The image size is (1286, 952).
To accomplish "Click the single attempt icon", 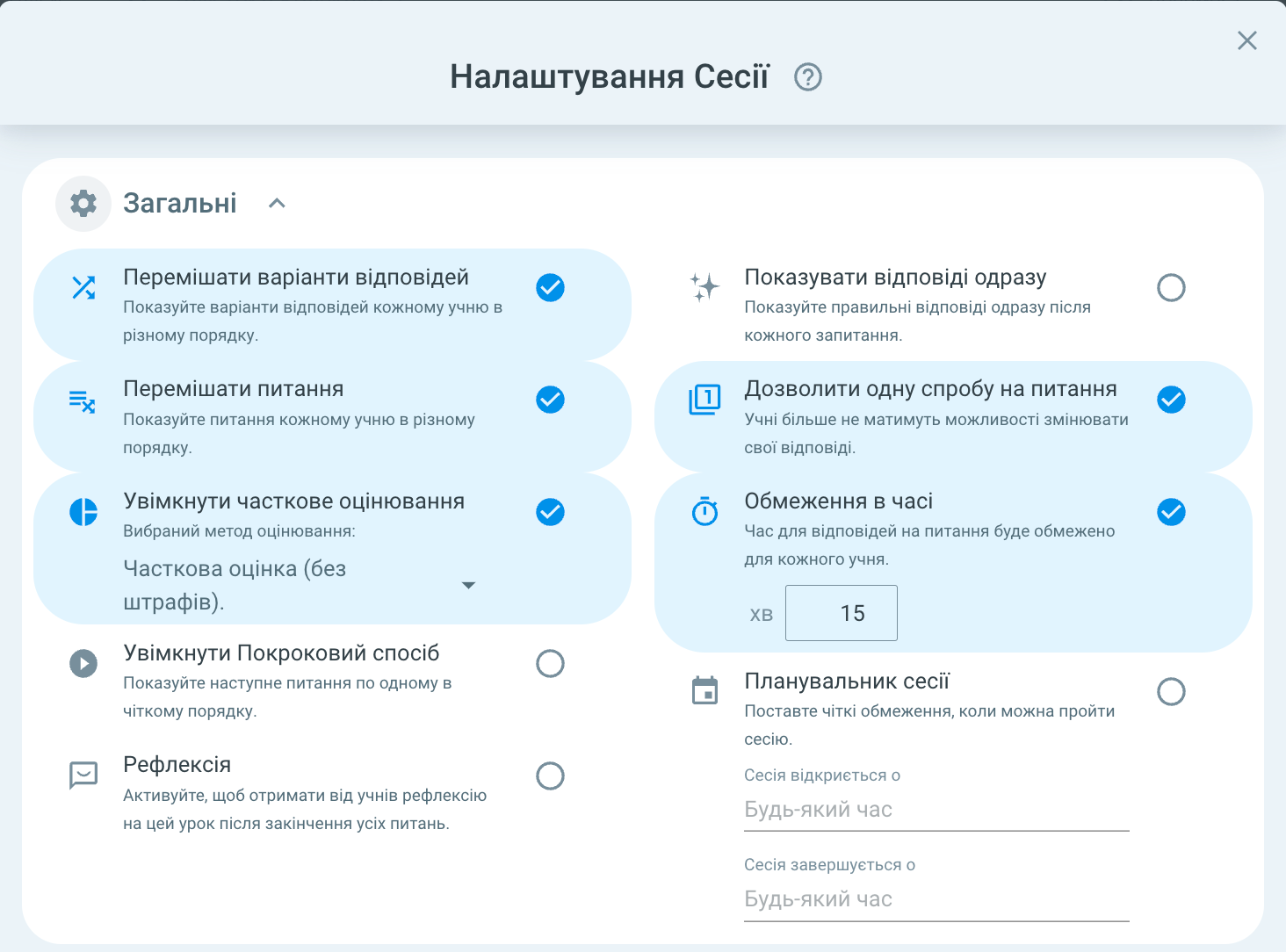I will [704, 400].
